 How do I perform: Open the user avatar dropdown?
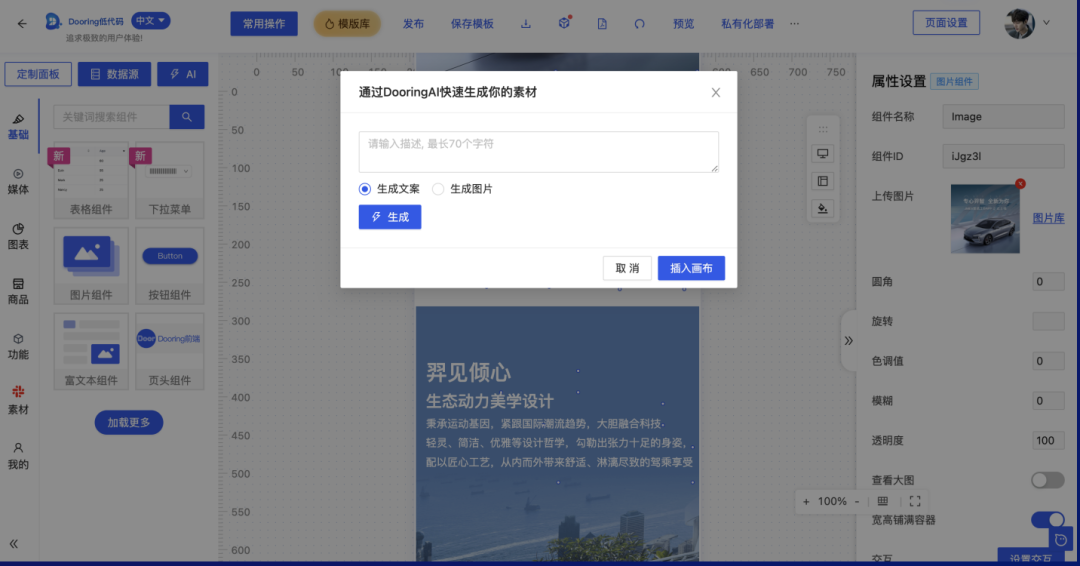pyautogui.click(x=1027, y=23)
